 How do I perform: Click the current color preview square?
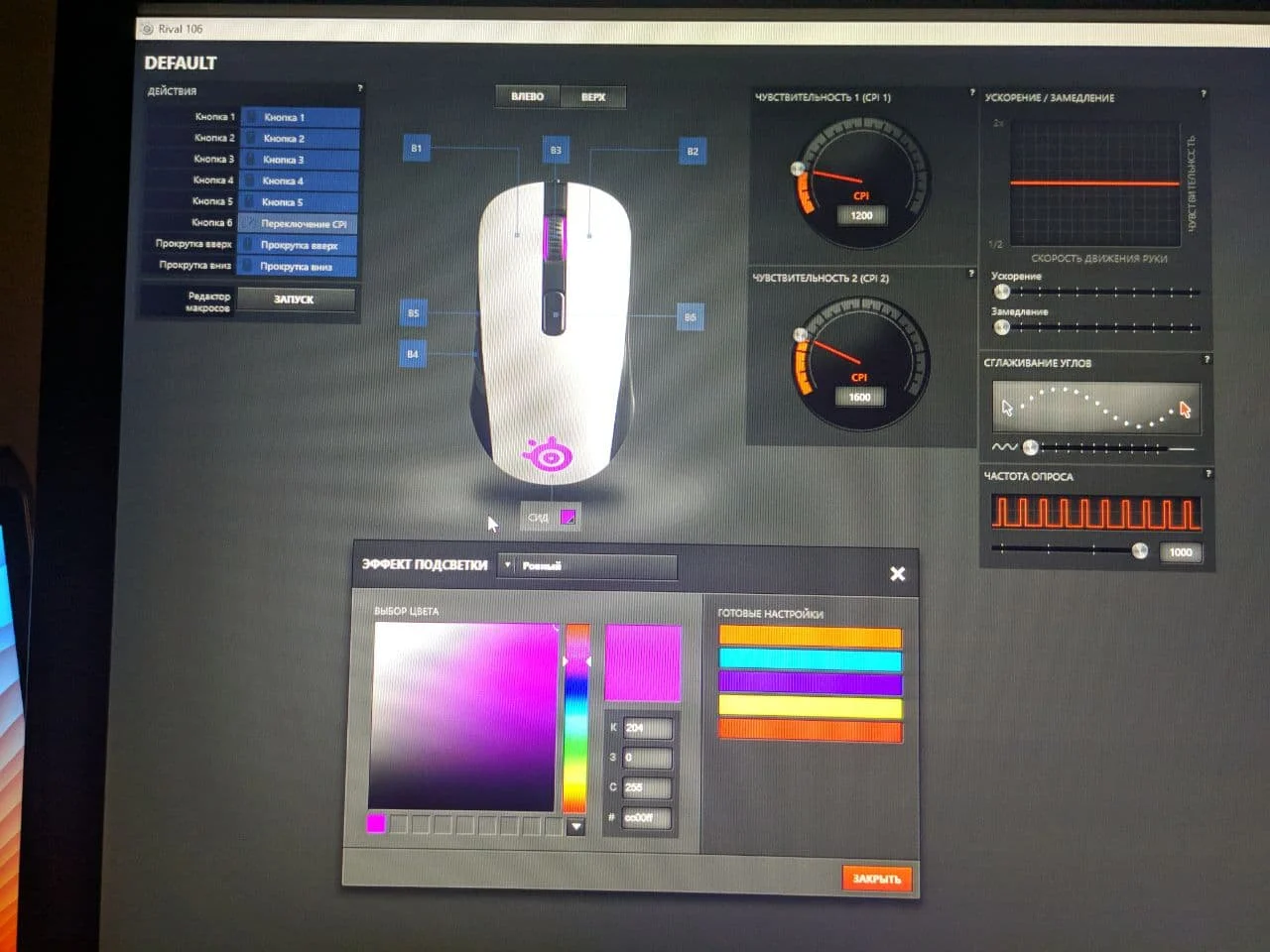(643, 662)
